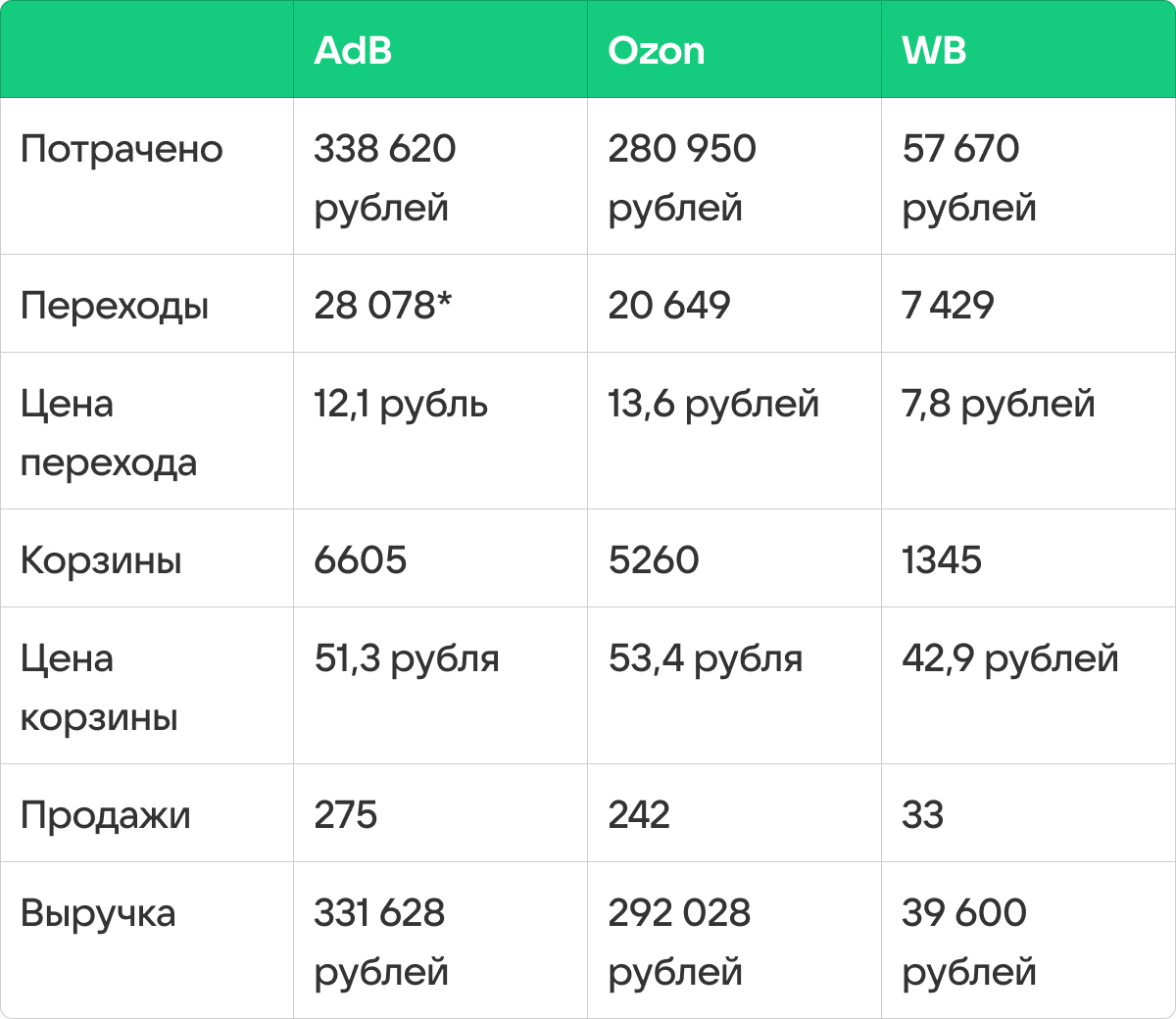Click the Ozon column header

click(656, 51)
